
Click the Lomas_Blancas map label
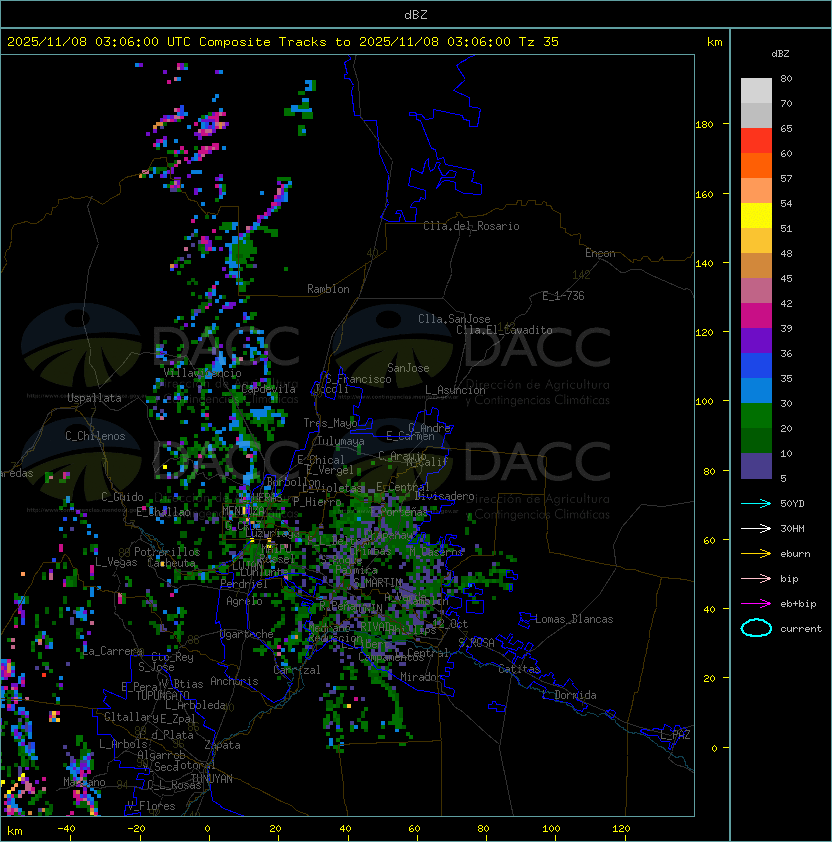[574, 619]
